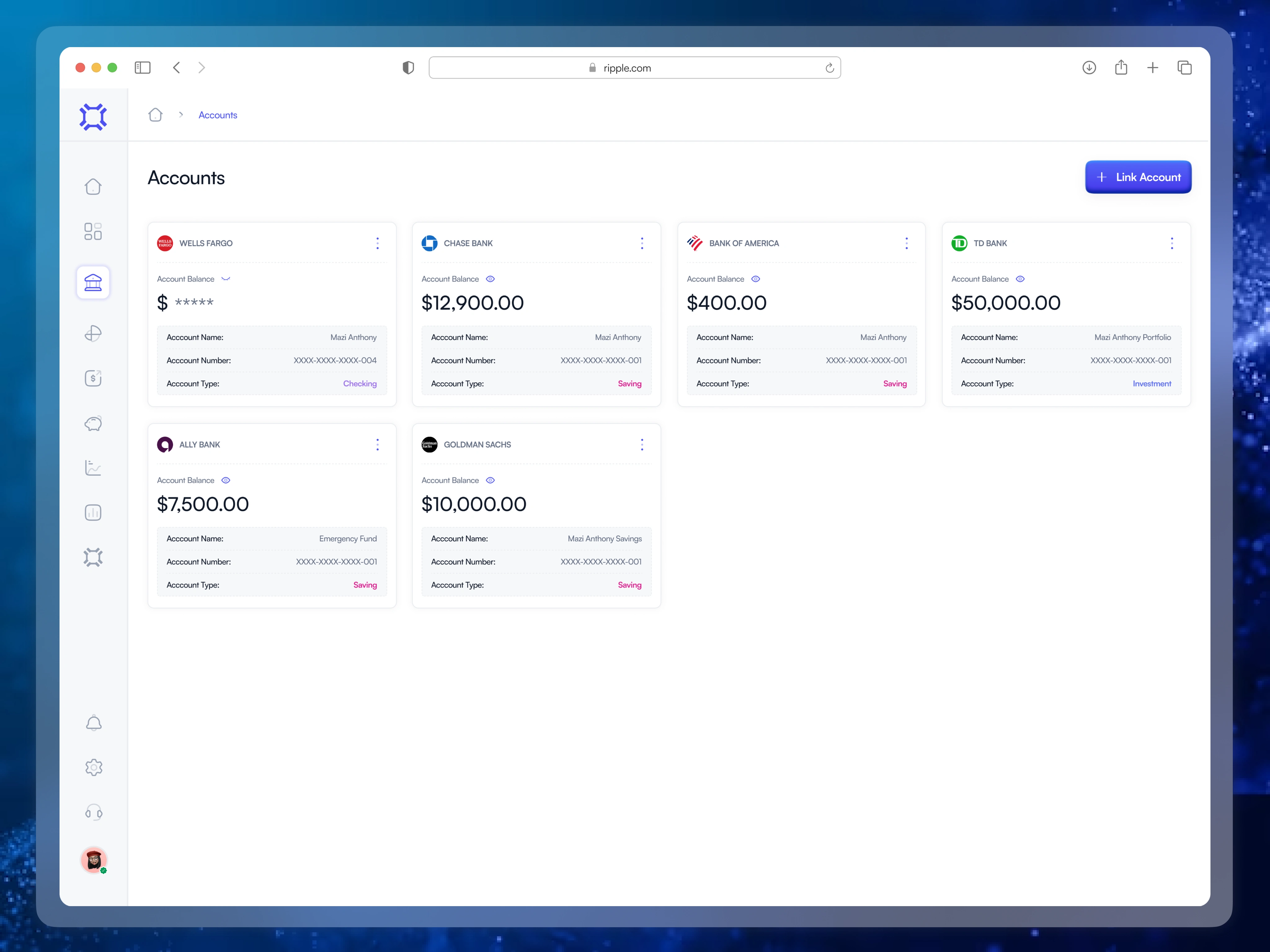Open Bank of America three-dot menu
Screen dimensions: 1270x952
coord(907,243)
